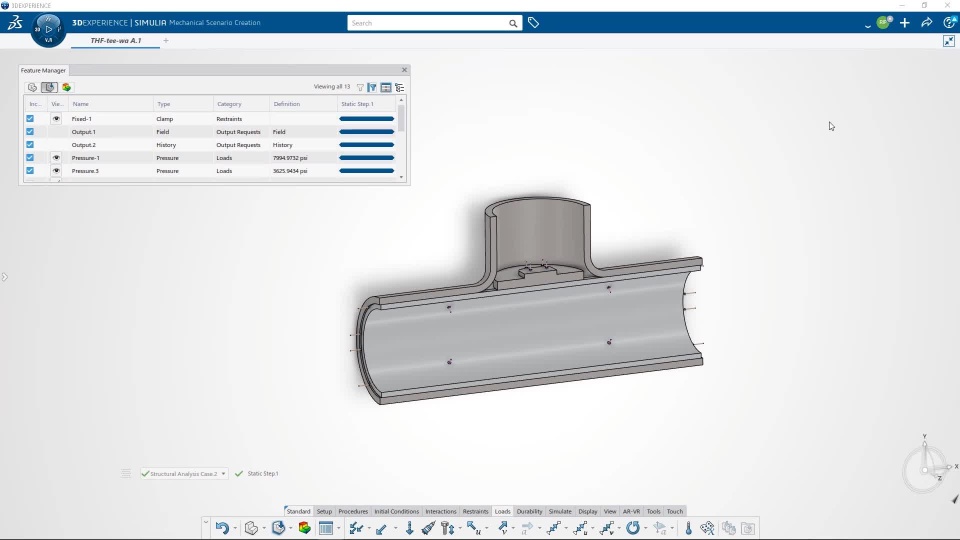Click the funnel filter outline icon in Feature Manager
Image resolution: width=960 pixels, height=540 pixels.
pos(360,88)
